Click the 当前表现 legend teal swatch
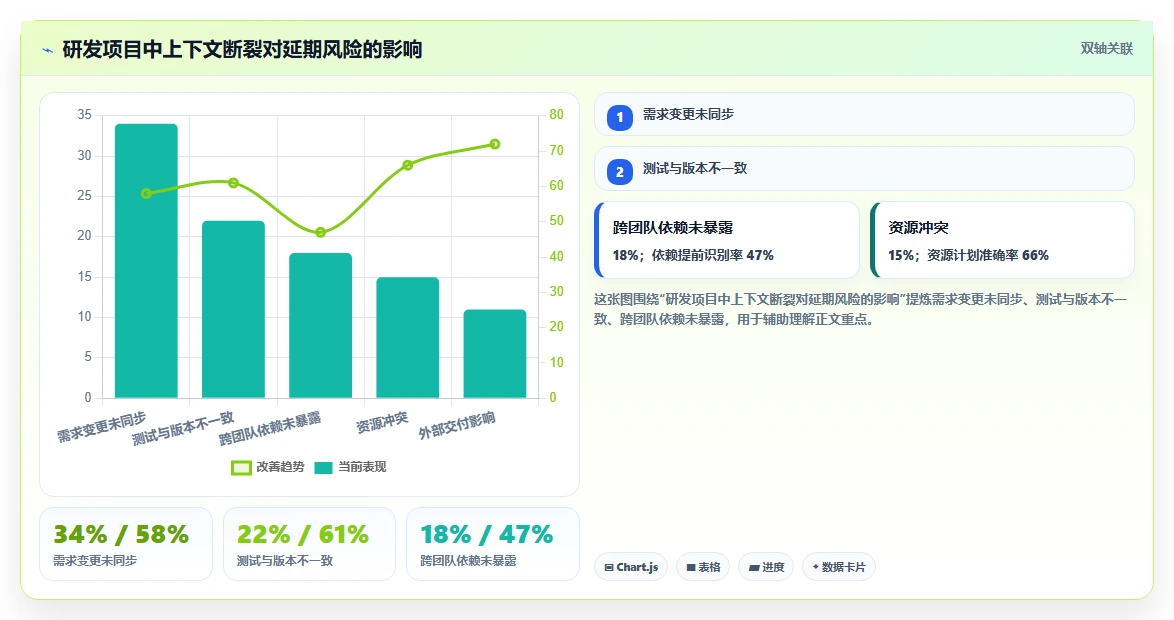The image size is (1174, 620). (x=323, y=468)
